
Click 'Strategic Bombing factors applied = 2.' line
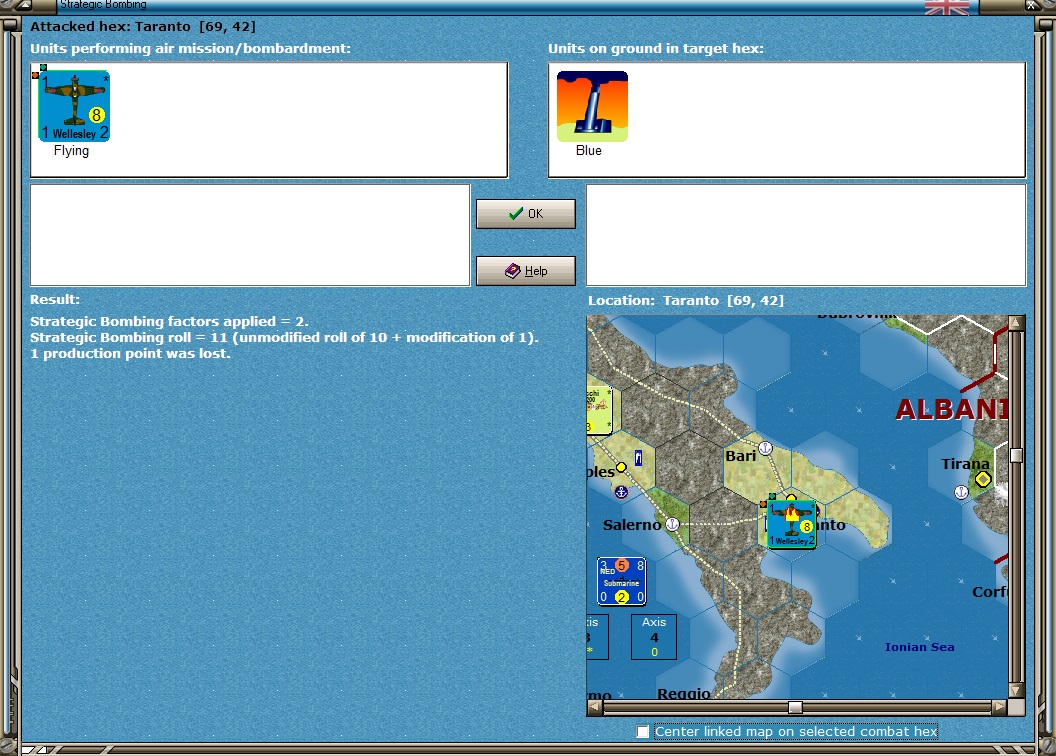[169, 321]
